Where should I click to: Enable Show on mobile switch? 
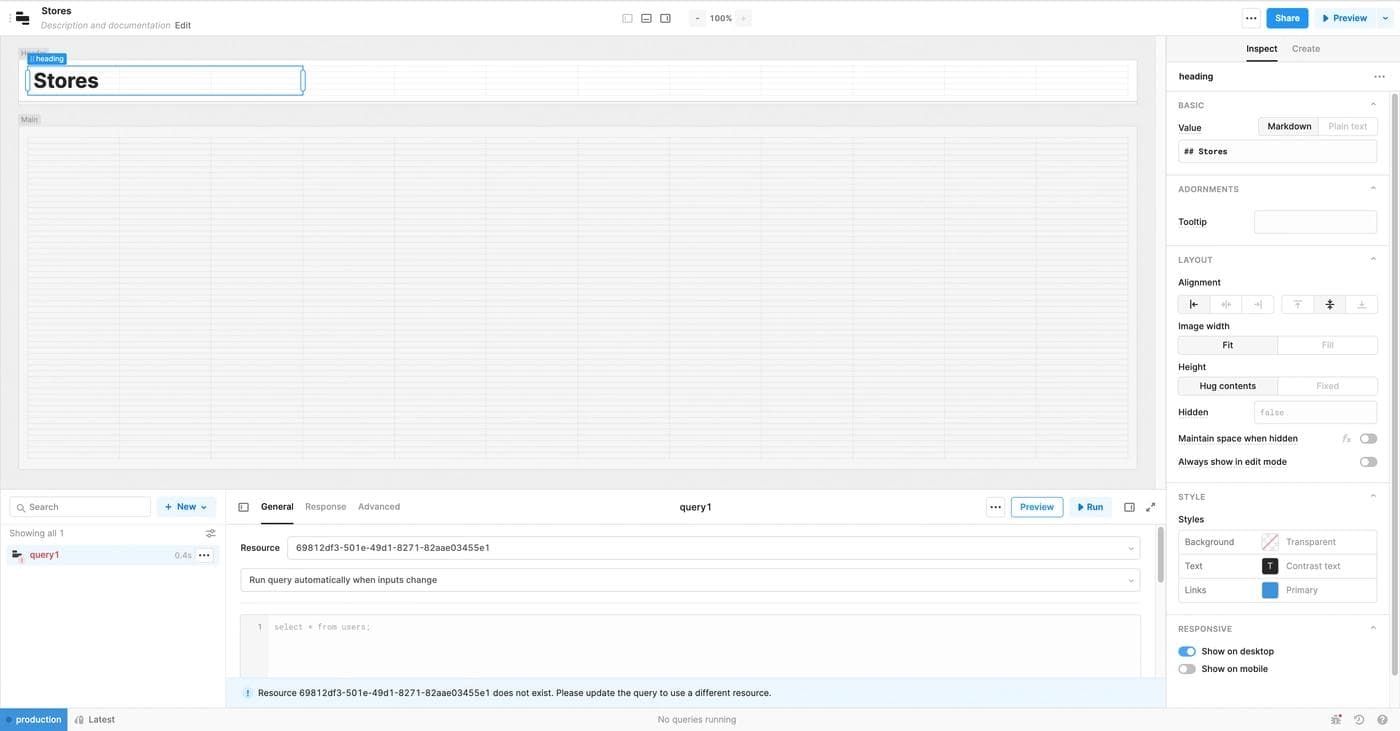pyautogui.click(x=1187, y=669)
